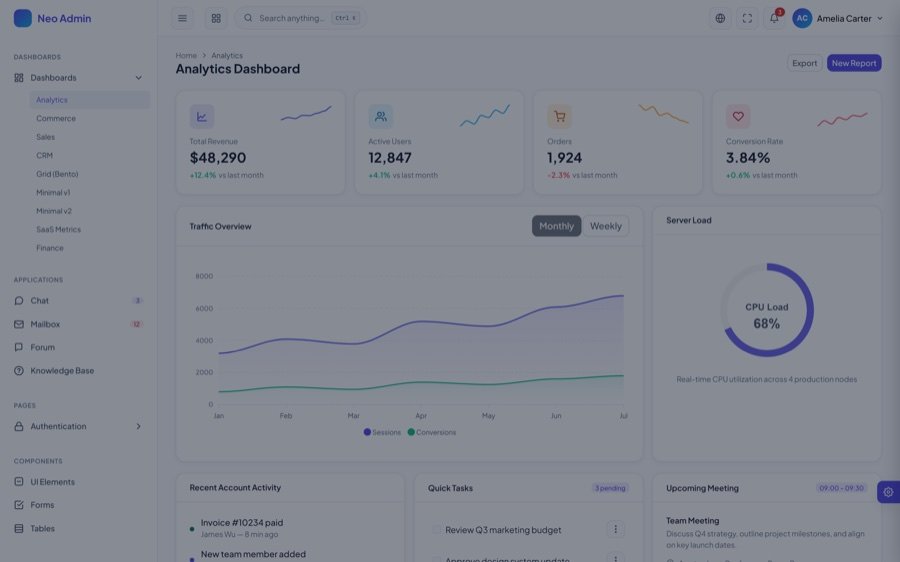Click the AC user avatar
The image size is (900, 562).
pos(802,18)
